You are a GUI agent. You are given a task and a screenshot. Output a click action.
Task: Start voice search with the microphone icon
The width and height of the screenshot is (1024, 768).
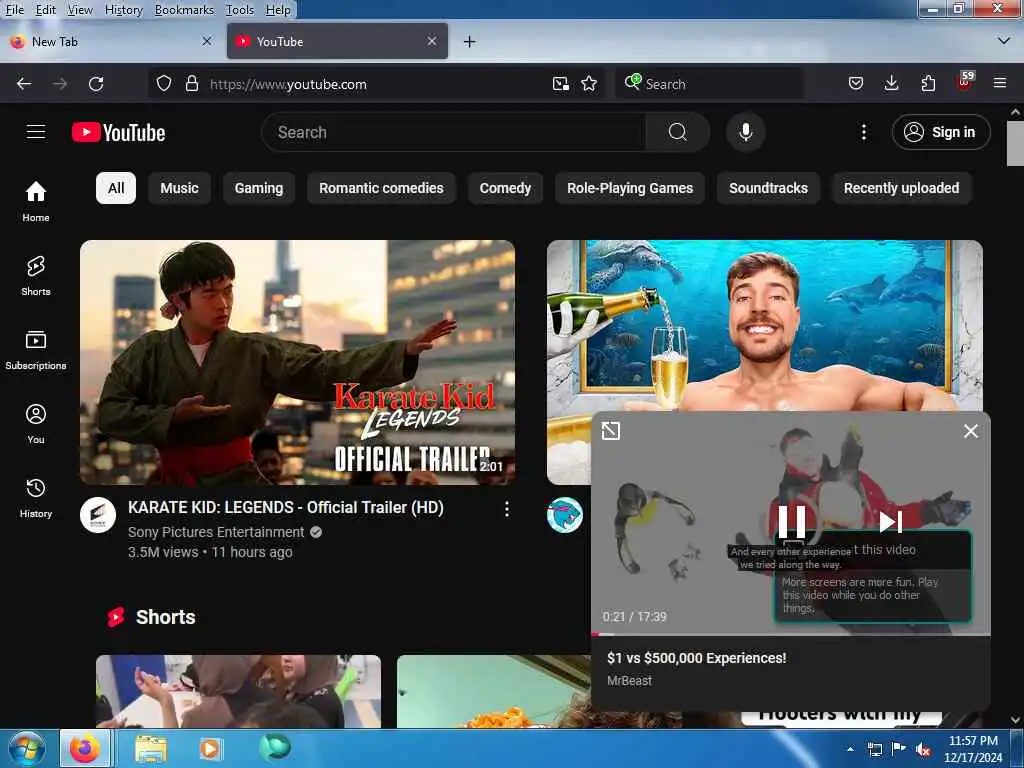(x=745, y=133)
